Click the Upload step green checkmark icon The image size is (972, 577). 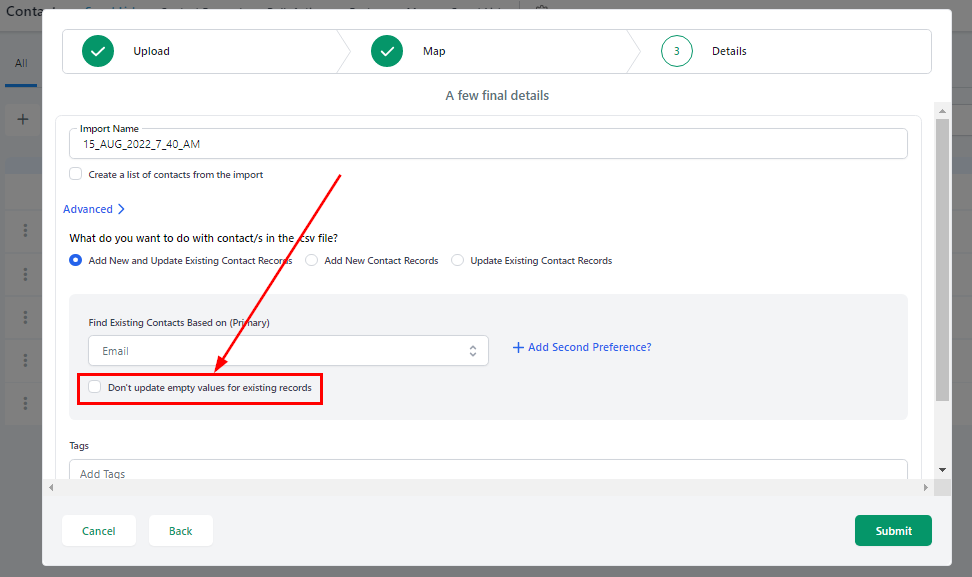pyautogui.click(x=98, y=51)
